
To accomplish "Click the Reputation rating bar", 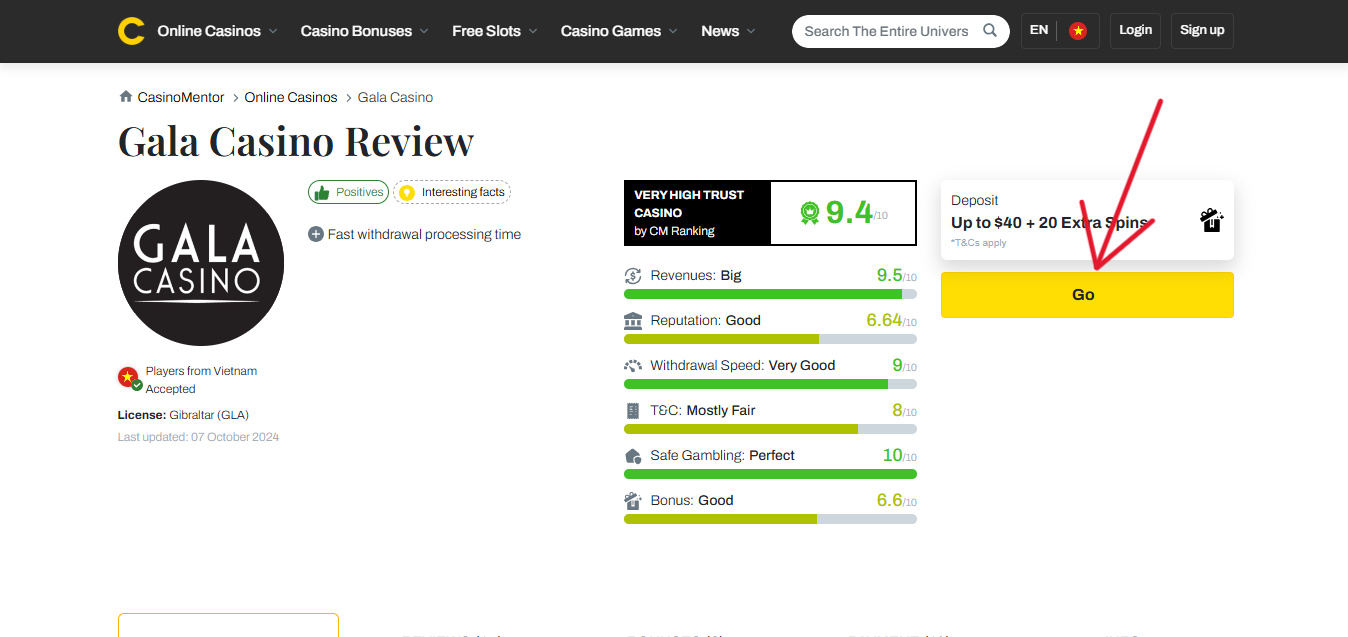I will tap(770, 339).
